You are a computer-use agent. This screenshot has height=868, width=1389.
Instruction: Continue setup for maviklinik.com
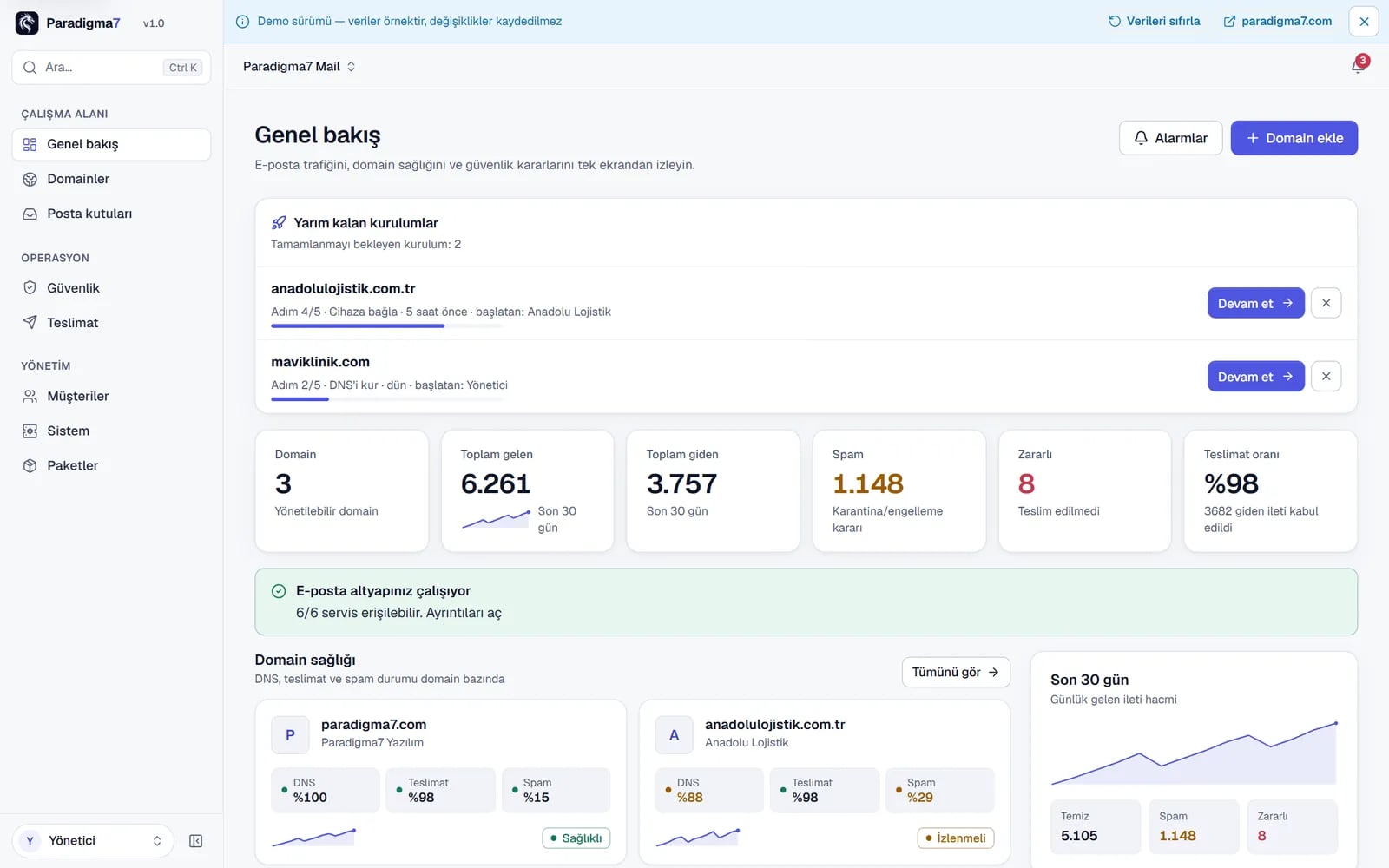coord(1255,376)
